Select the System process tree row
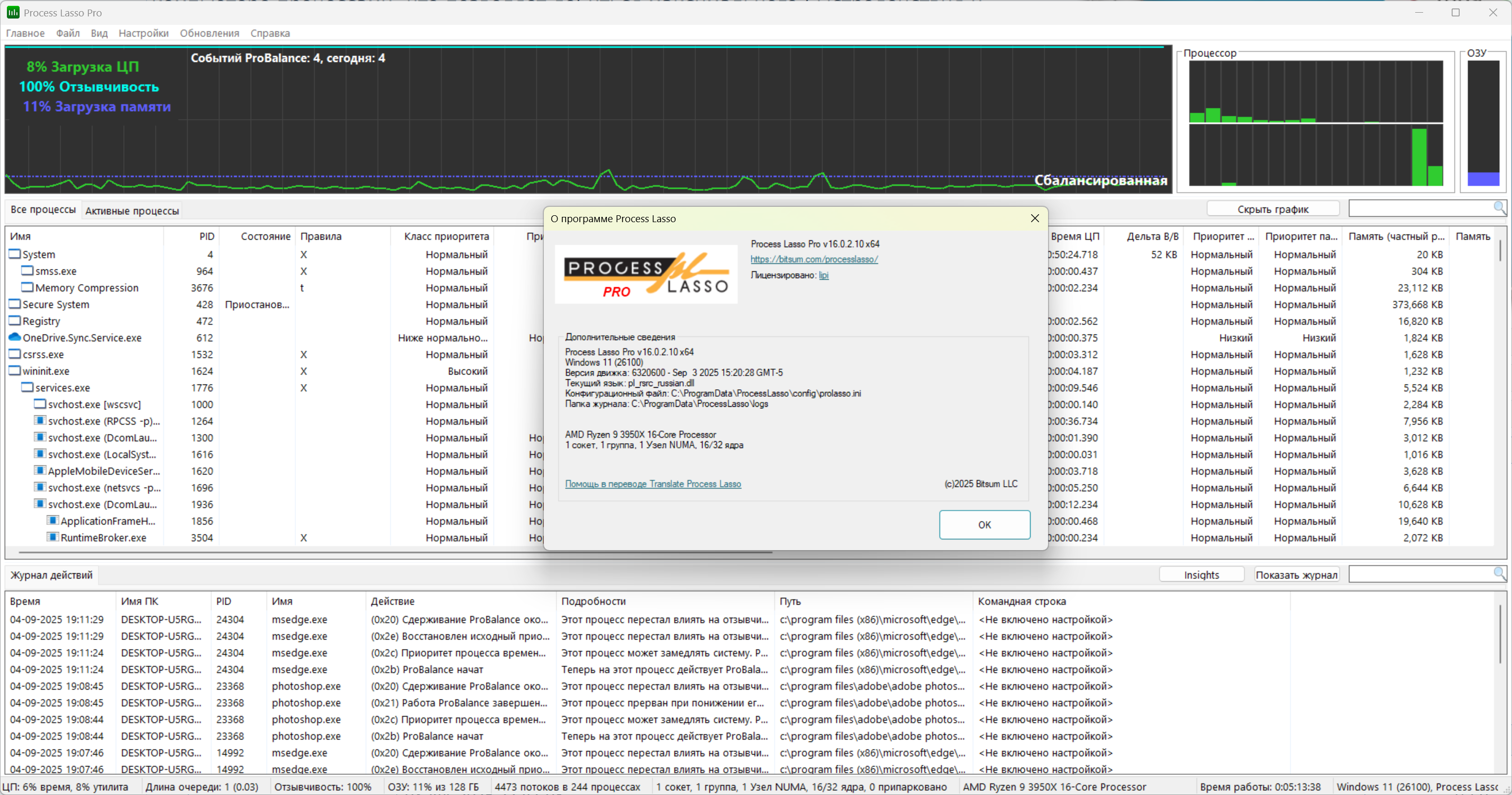The image size is (1512, 795). 39,254
